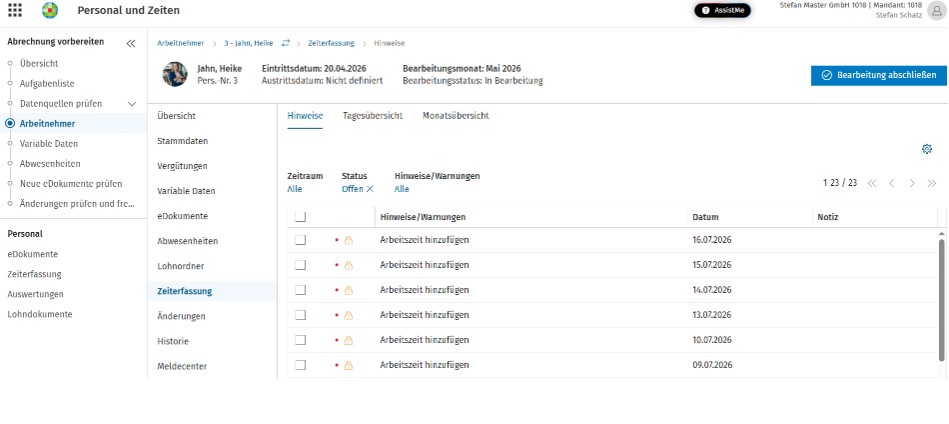The height and width of the screenshot is (424, 949).
Task: Click the table vertical scrollbar thumb
Action: pyautogui.click(x=941, y=300)
